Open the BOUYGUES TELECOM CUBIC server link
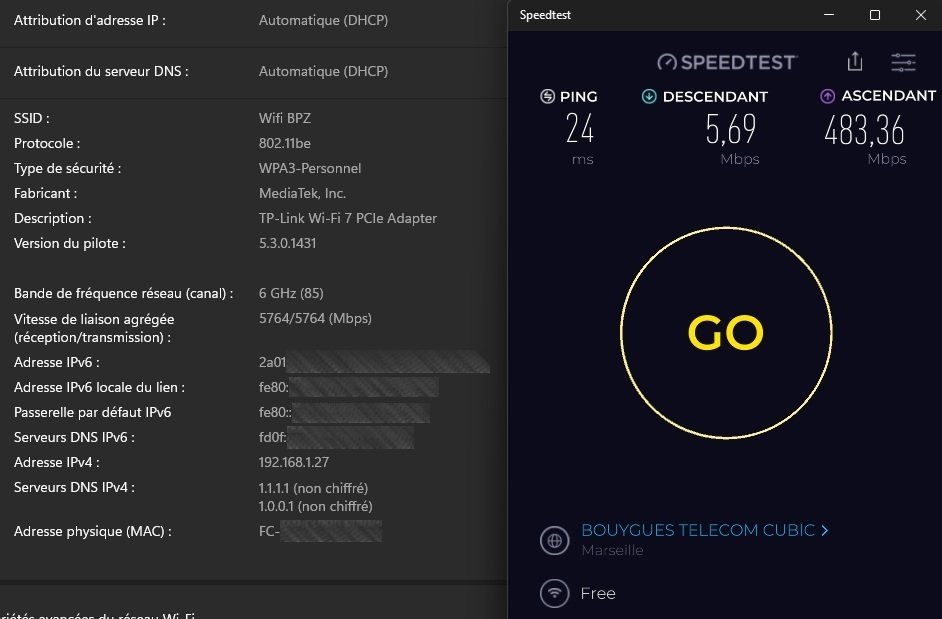 [697, 531]
